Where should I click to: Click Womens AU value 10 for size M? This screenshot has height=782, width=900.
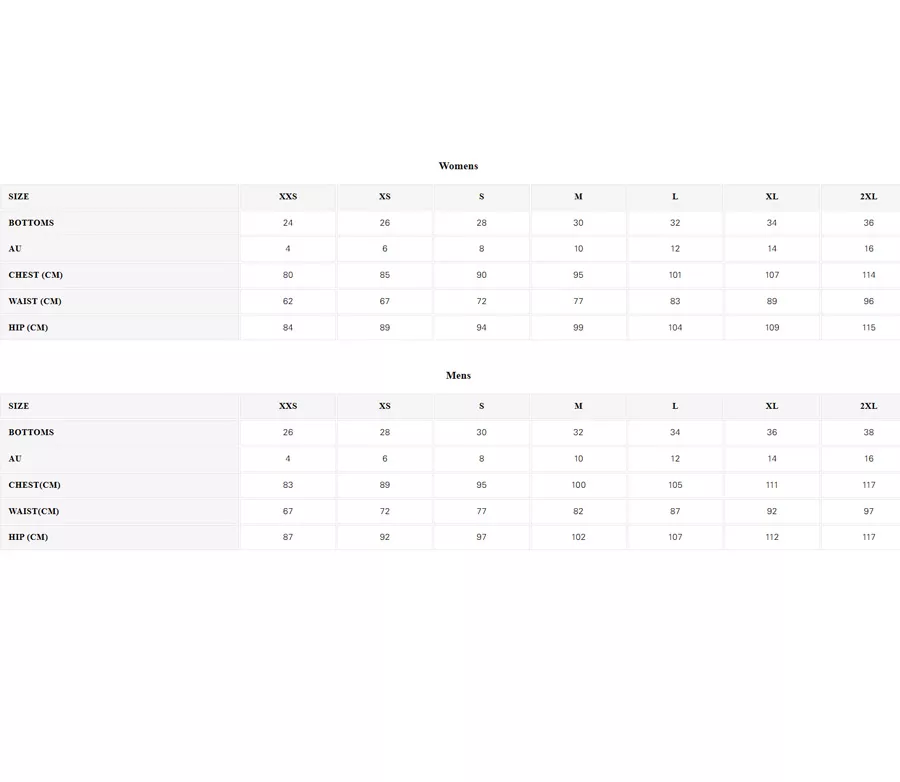(578, 249)
